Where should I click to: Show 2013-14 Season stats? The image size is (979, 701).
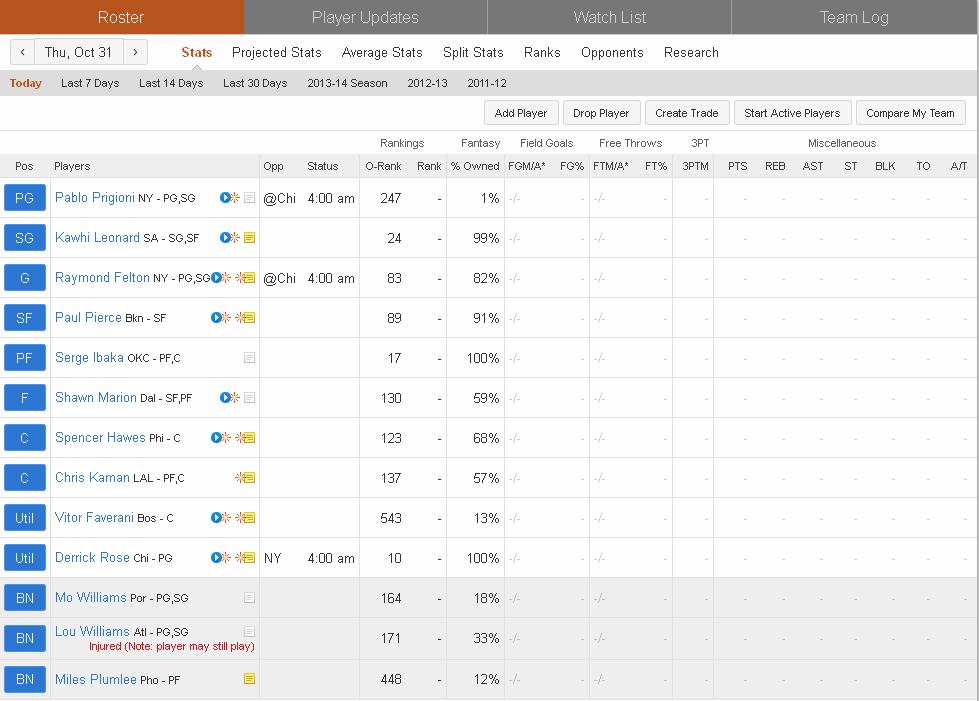[347, 83]
